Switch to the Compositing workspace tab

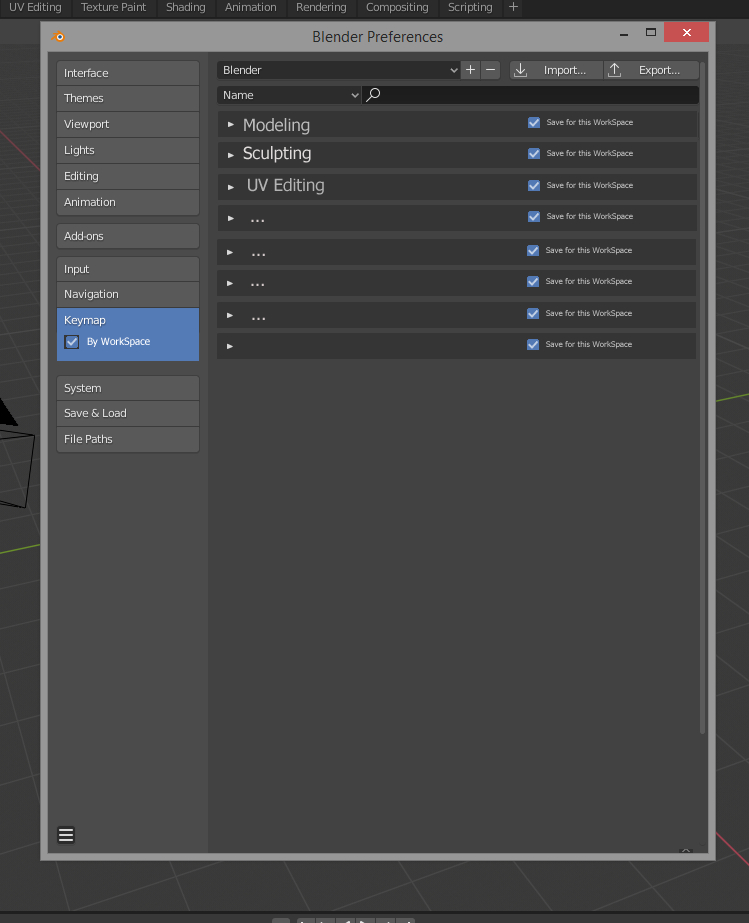pos(397,7)
